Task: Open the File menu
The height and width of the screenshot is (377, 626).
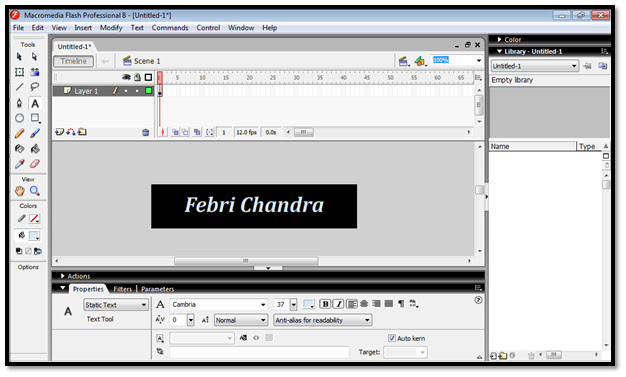Action: pyautogui.click(x=18, y=28)
